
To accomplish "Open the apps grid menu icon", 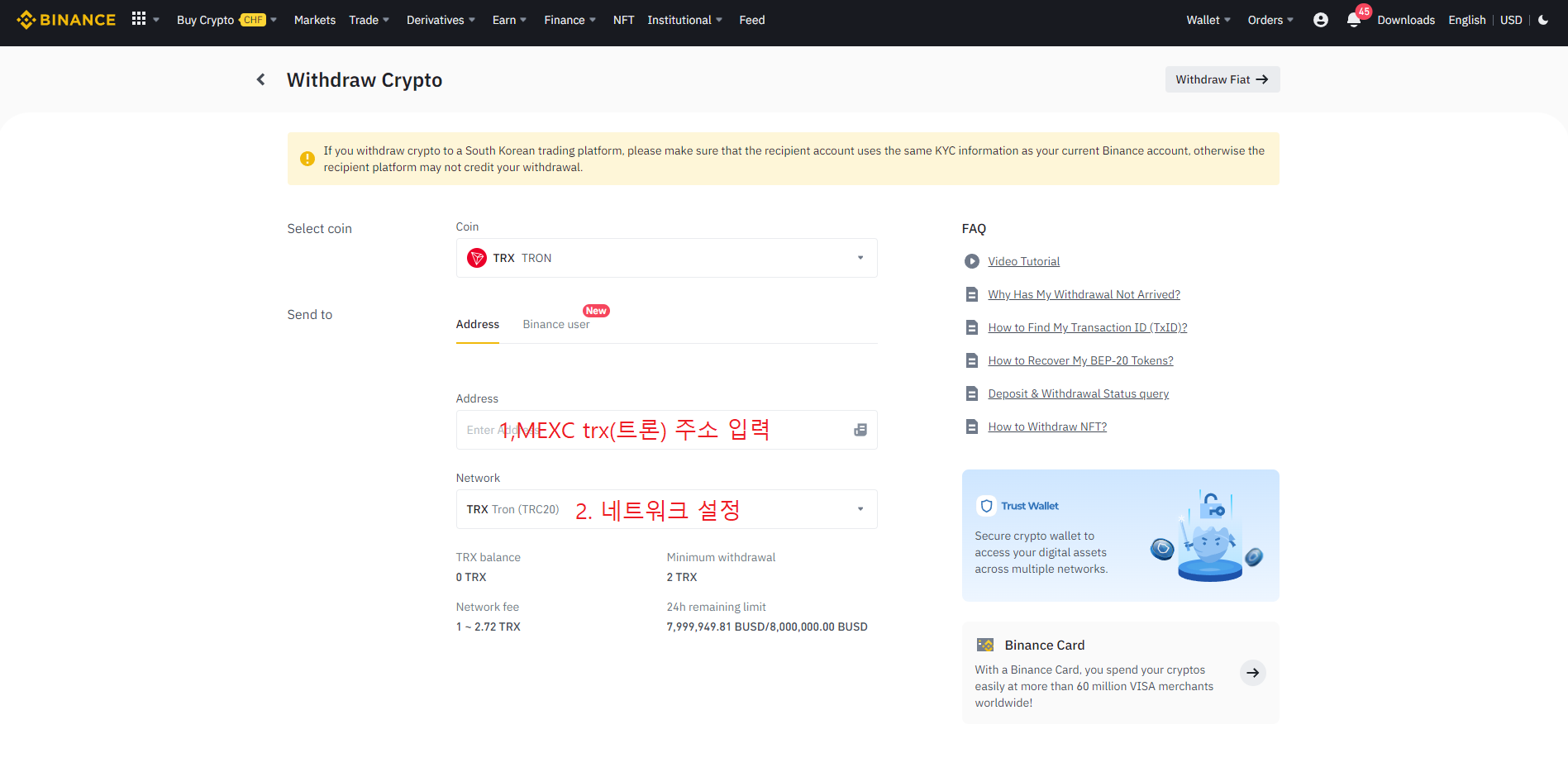I will [x=139, y=19].
